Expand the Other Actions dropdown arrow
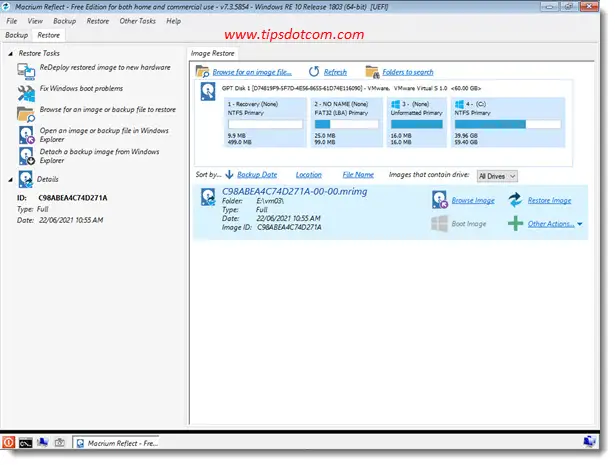This screenshot has height=465, width=615. click(580, 224)
